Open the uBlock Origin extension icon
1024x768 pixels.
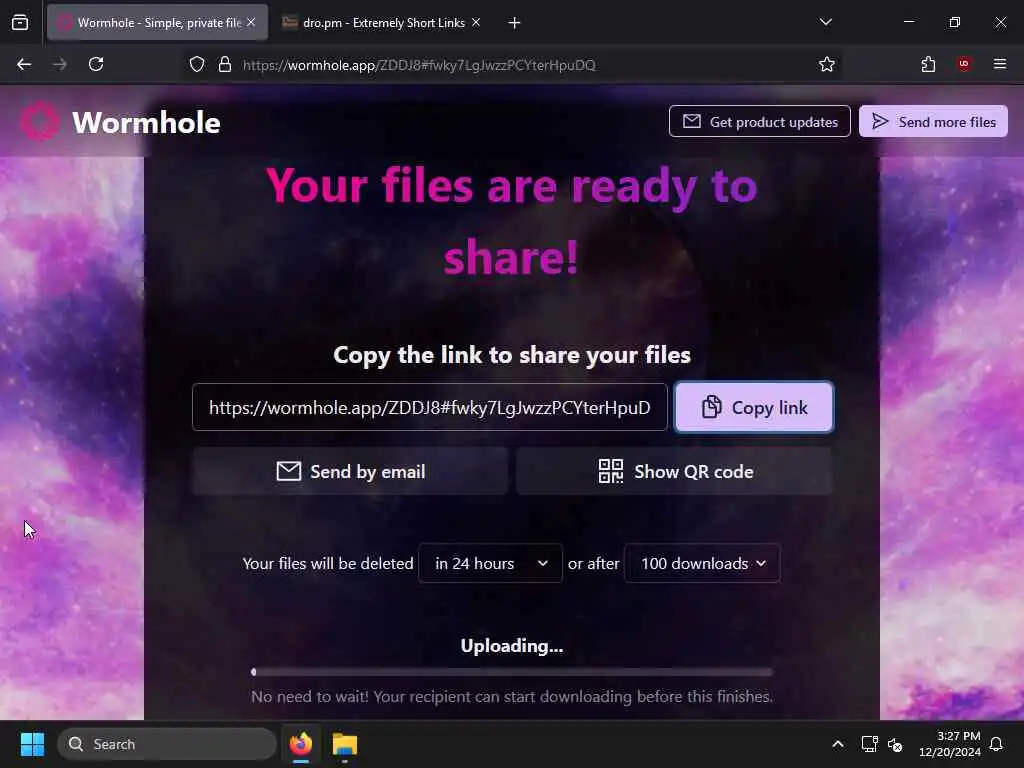click(964, 64)
